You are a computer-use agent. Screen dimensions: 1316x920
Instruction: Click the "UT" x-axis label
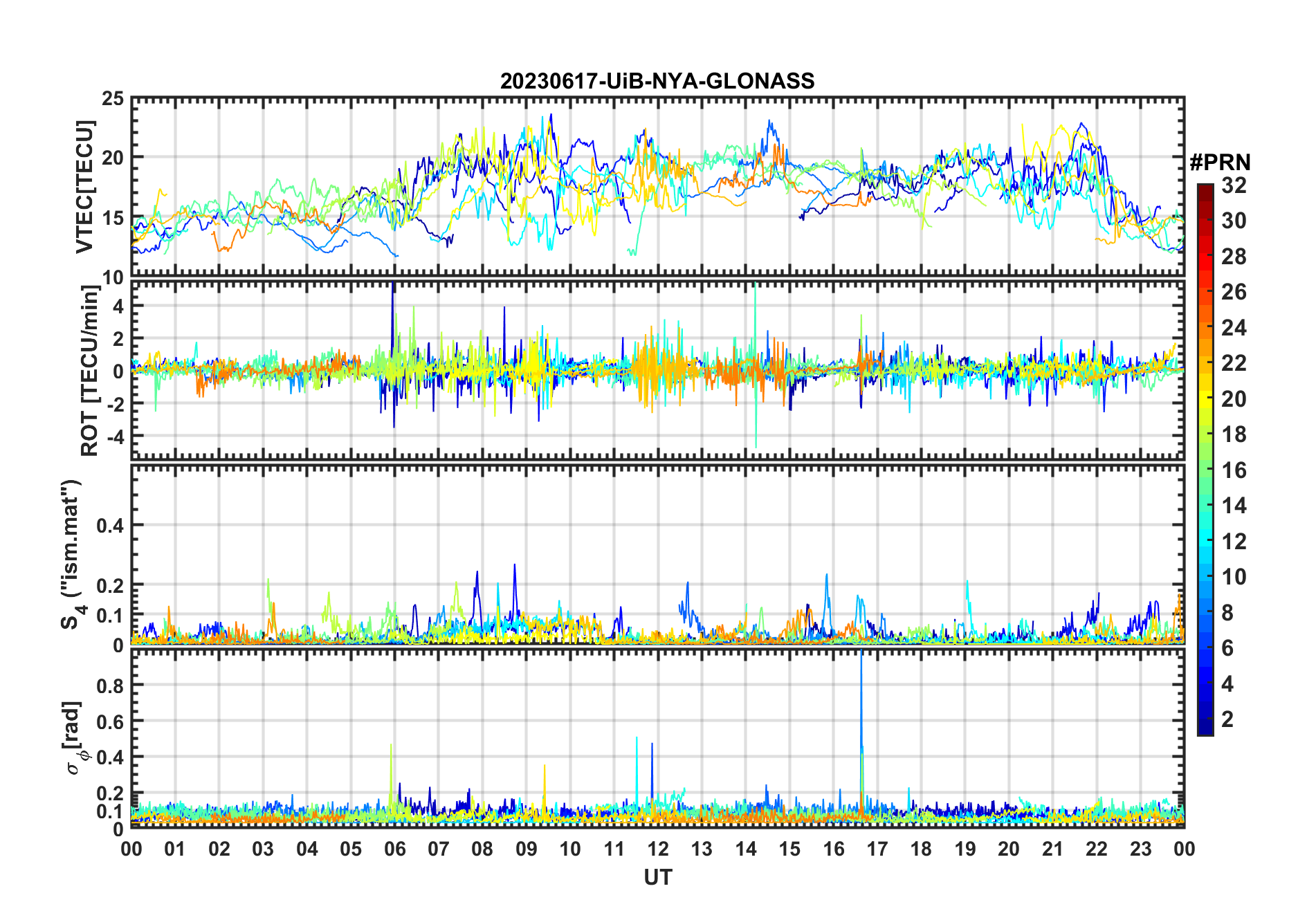pyautogui.click(x=657, y=877)
